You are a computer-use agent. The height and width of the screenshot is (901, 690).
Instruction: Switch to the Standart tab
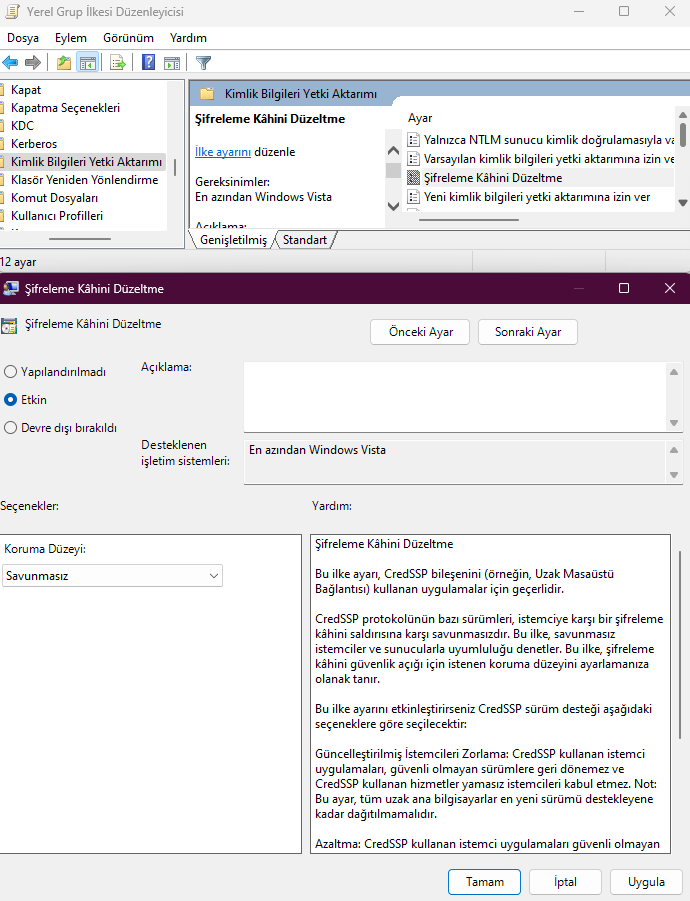[304, 240]
